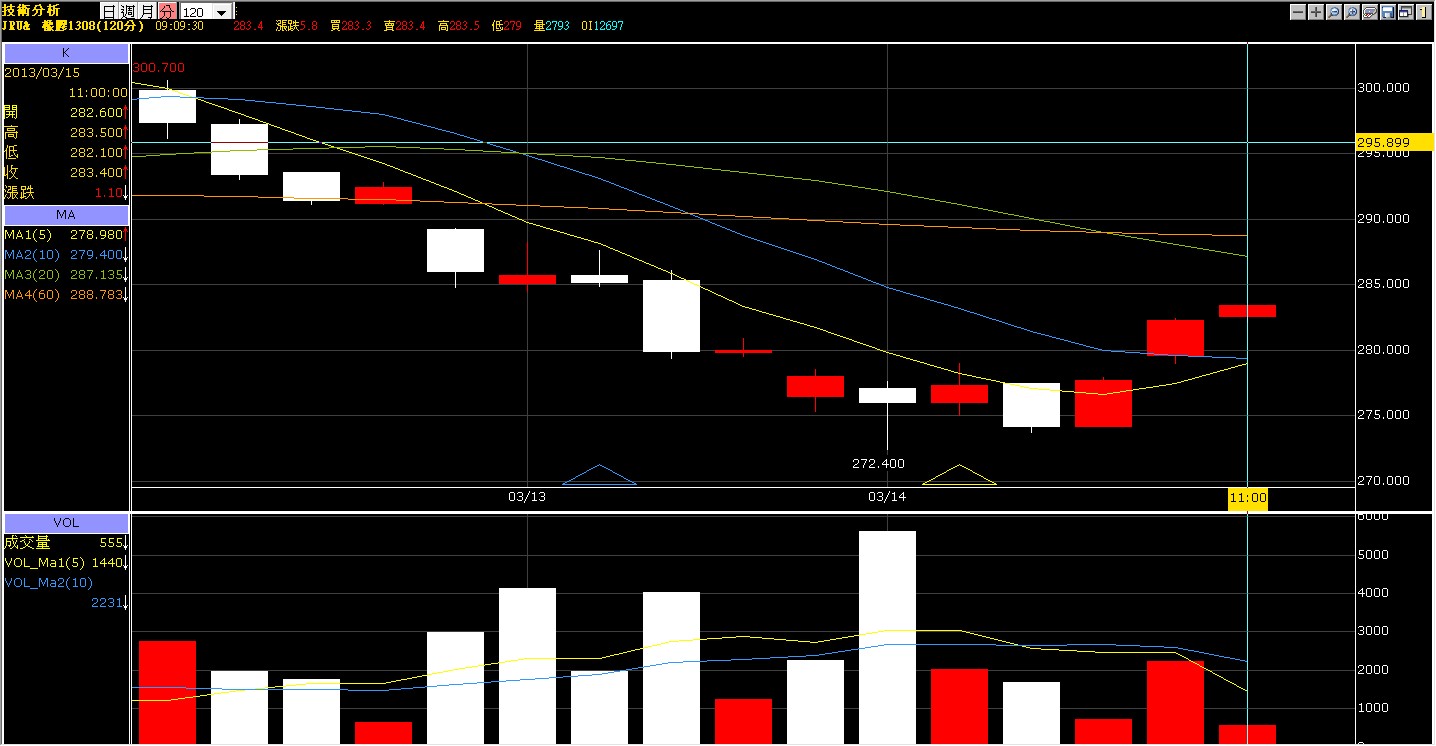
Task: Switch to weekly (週) period
Action: [128, 11]
